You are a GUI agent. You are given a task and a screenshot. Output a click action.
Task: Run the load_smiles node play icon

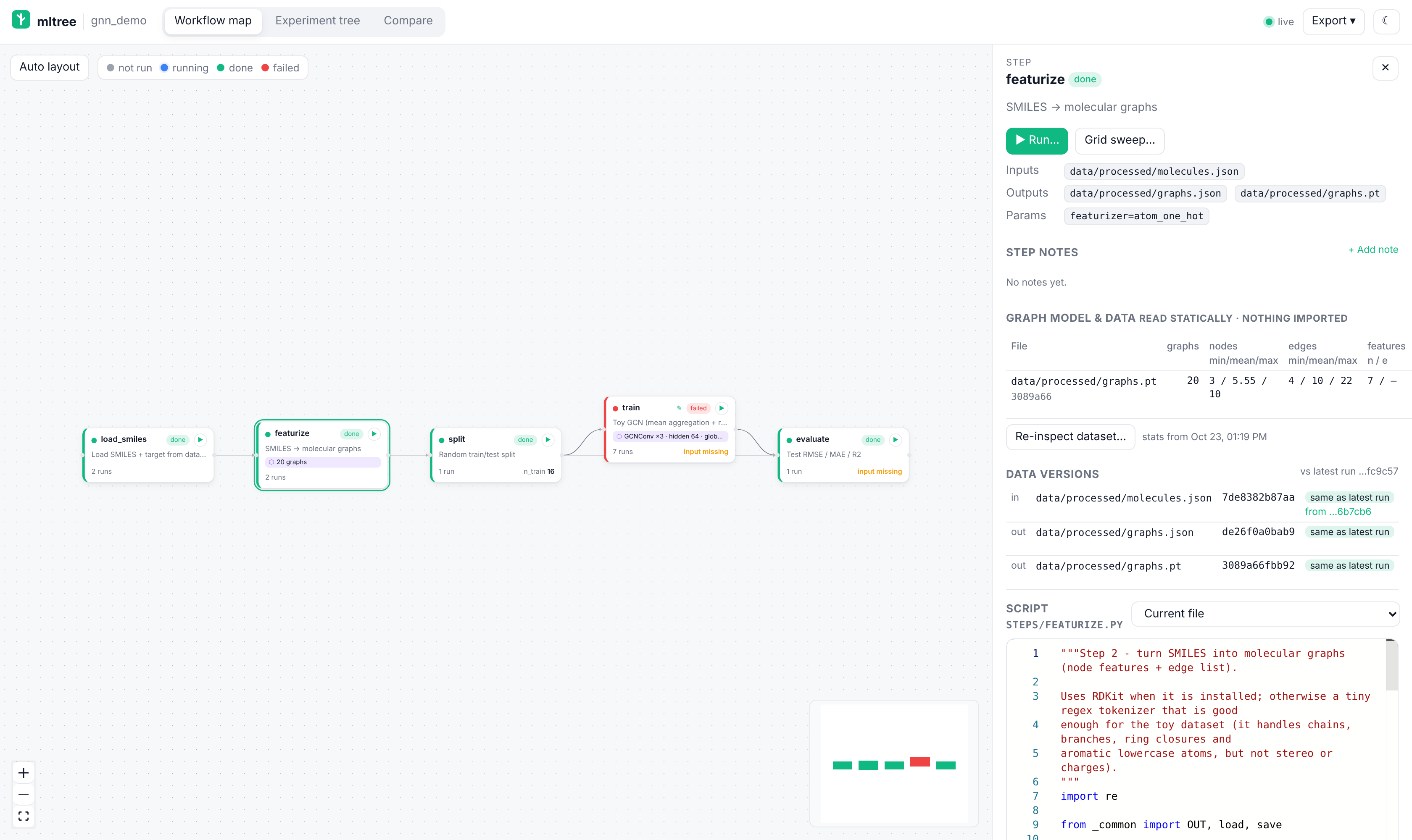(200, 439)
